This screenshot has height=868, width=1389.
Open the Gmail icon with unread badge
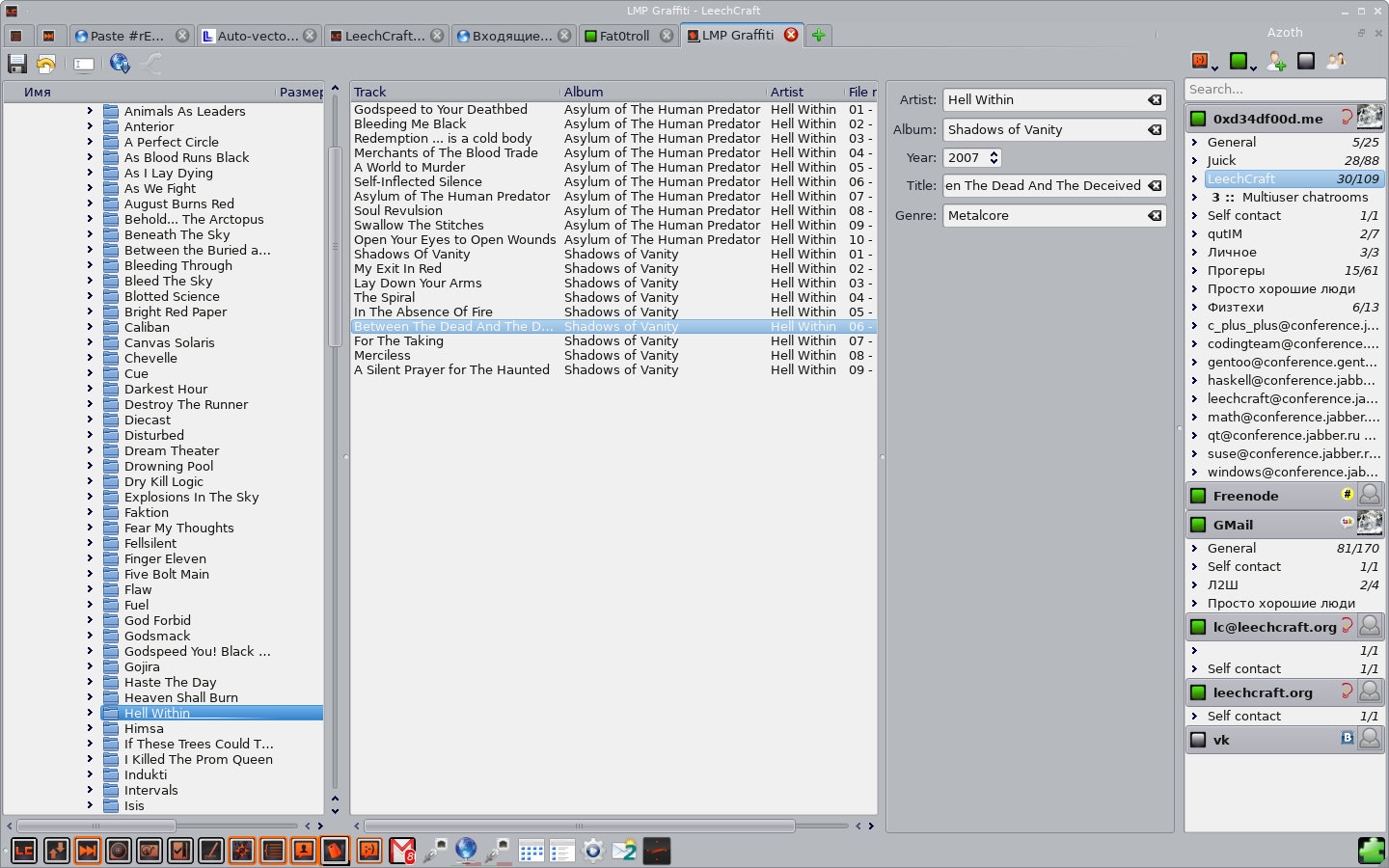(402, 851)
